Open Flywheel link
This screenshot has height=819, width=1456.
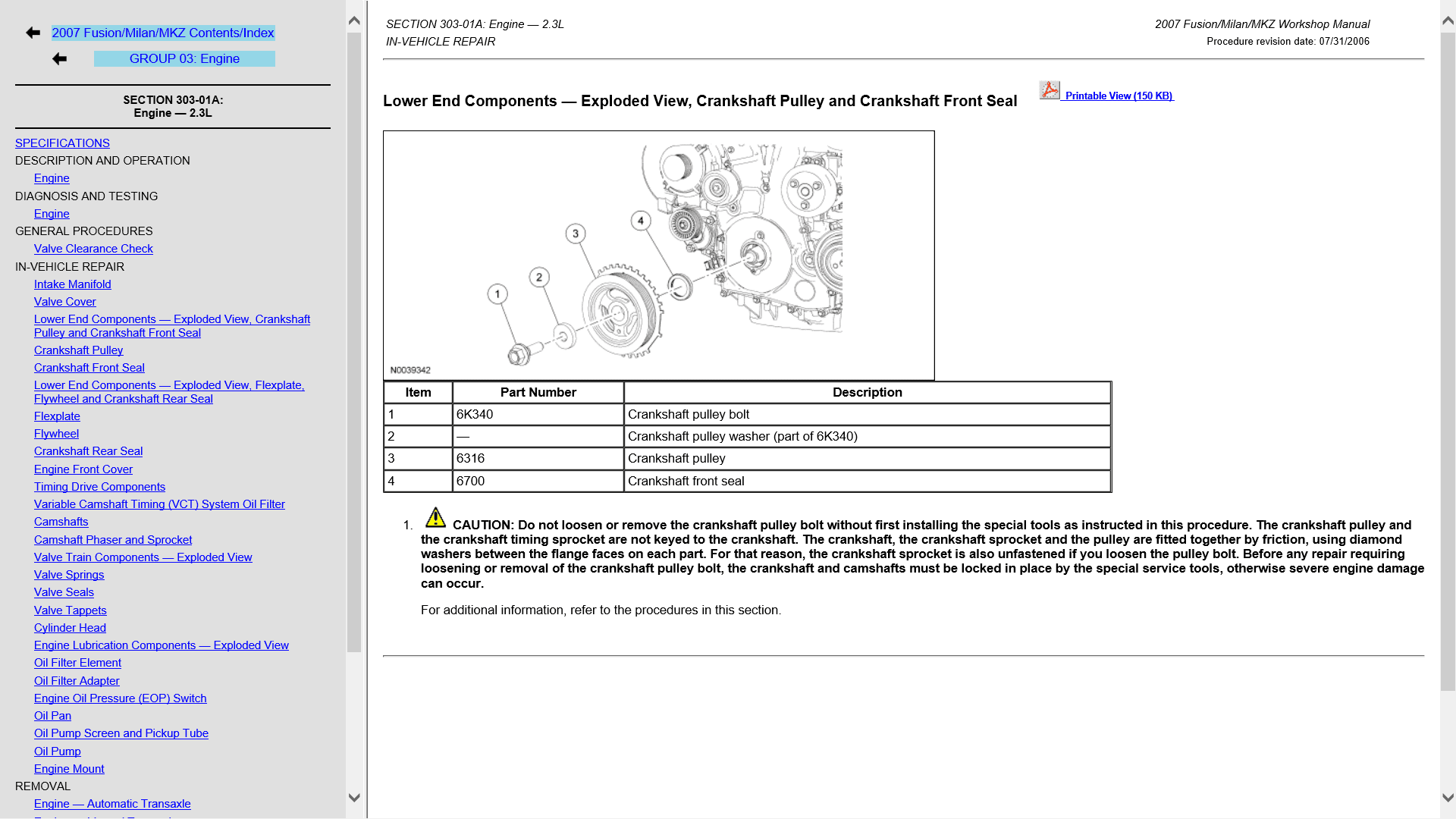(56, 434)
